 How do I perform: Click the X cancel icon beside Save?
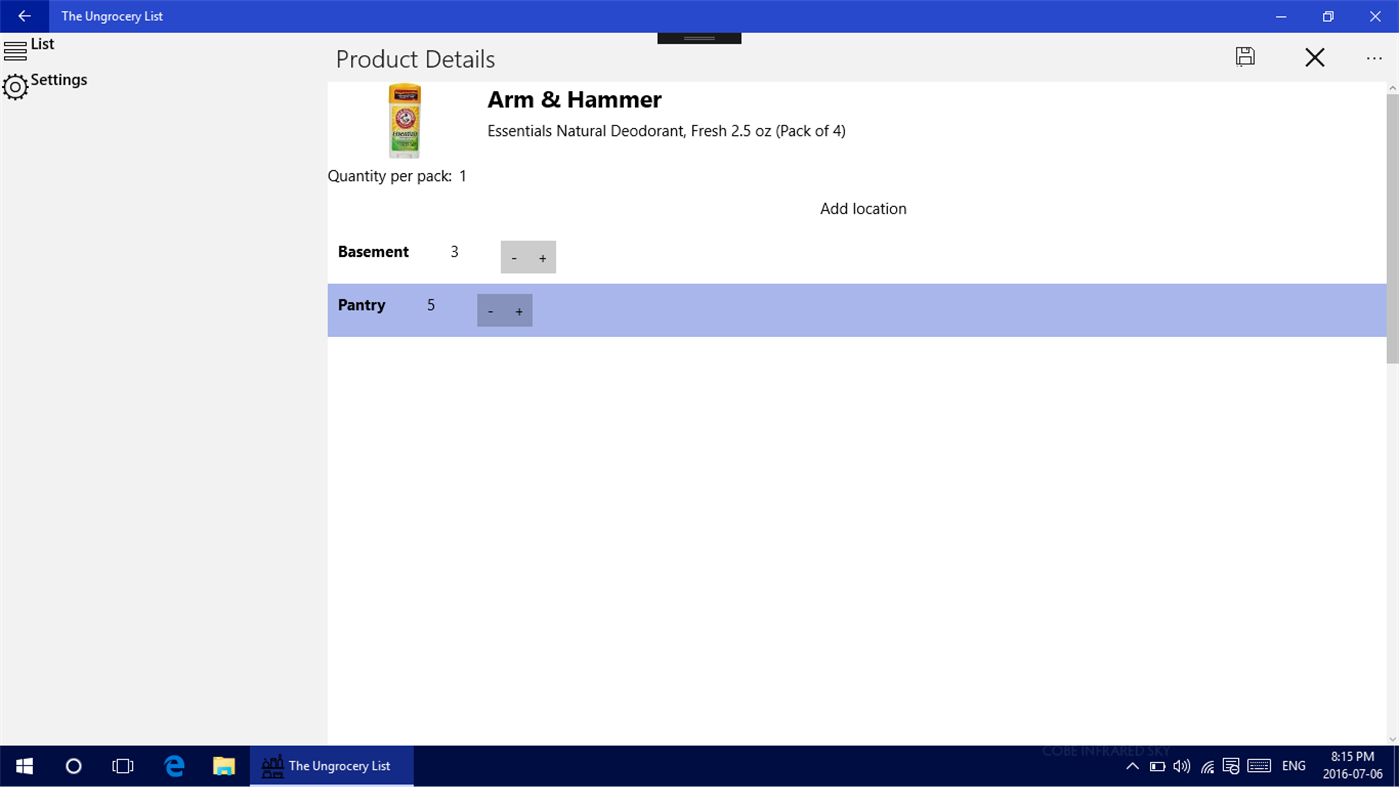(1314, 57)
